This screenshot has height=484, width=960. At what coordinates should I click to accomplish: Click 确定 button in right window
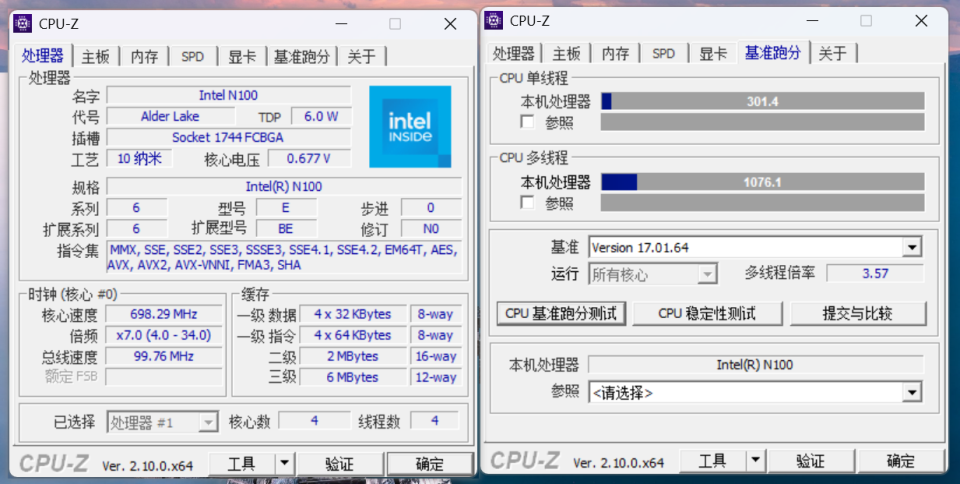tap(901, 460)
